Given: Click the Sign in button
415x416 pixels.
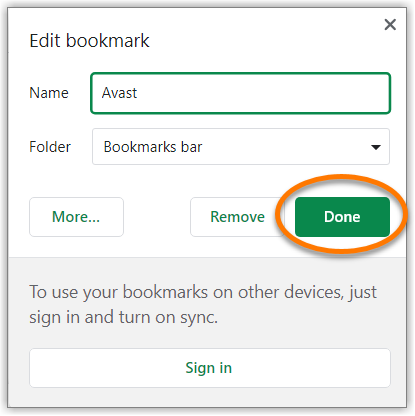Looking at the screenshot, I should (x=210, y=368).
